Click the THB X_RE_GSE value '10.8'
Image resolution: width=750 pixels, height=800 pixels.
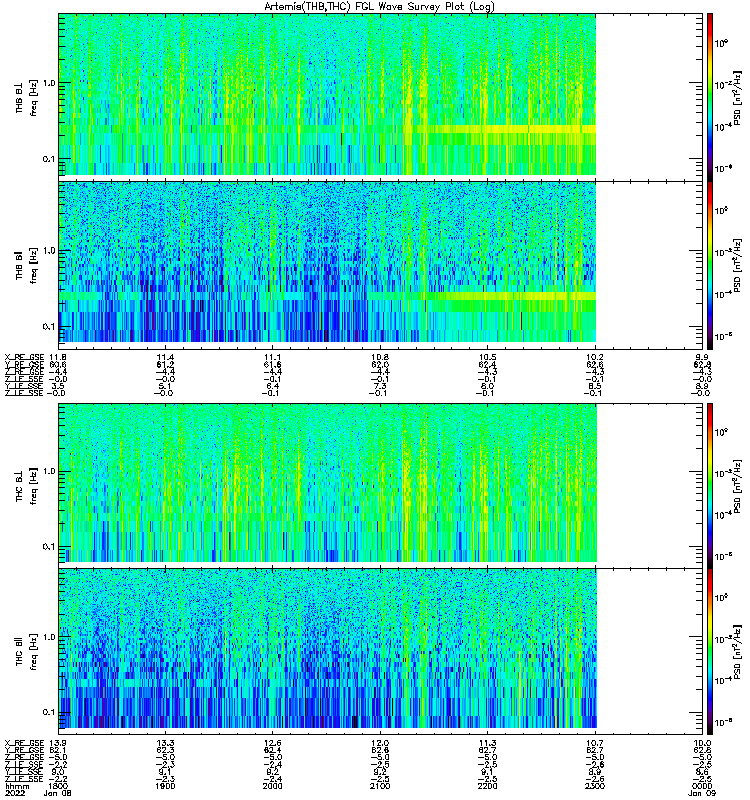coord(380,357)
